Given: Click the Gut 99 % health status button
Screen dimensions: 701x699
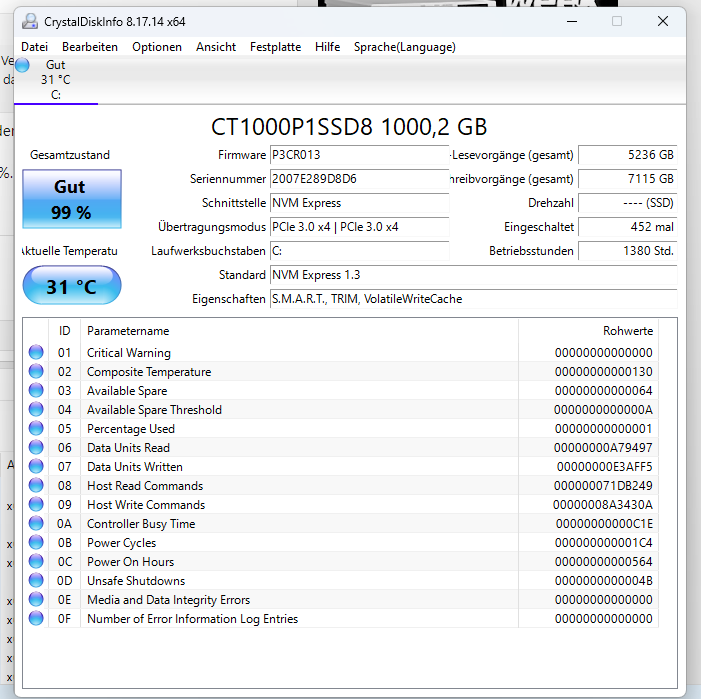Looking at the screenshot, I should (x=72, y=199).
